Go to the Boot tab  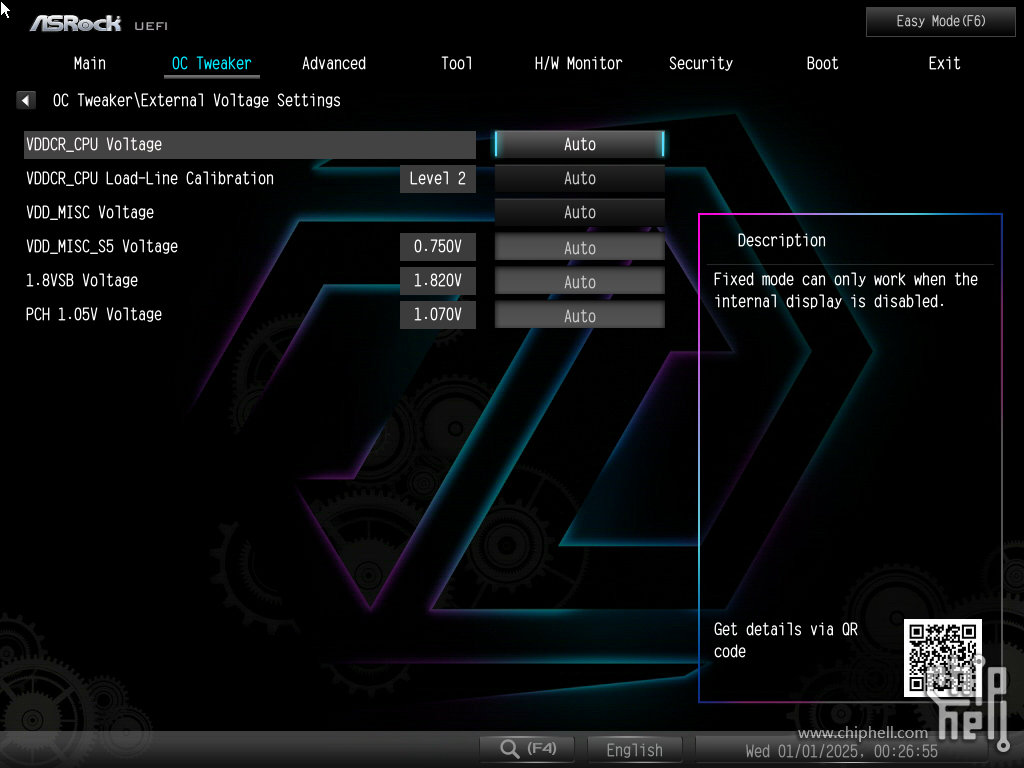[x=822, y=63]
